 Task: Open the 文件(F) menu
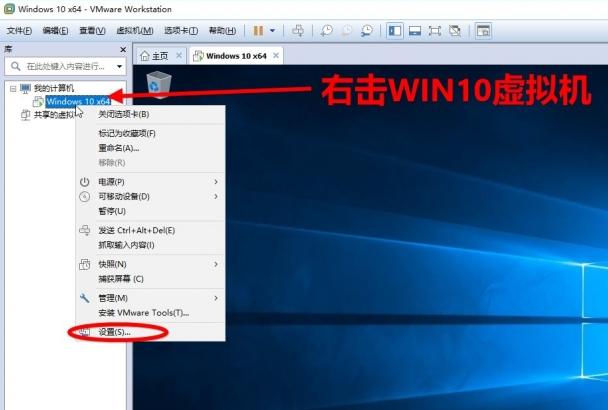(19, 31)
